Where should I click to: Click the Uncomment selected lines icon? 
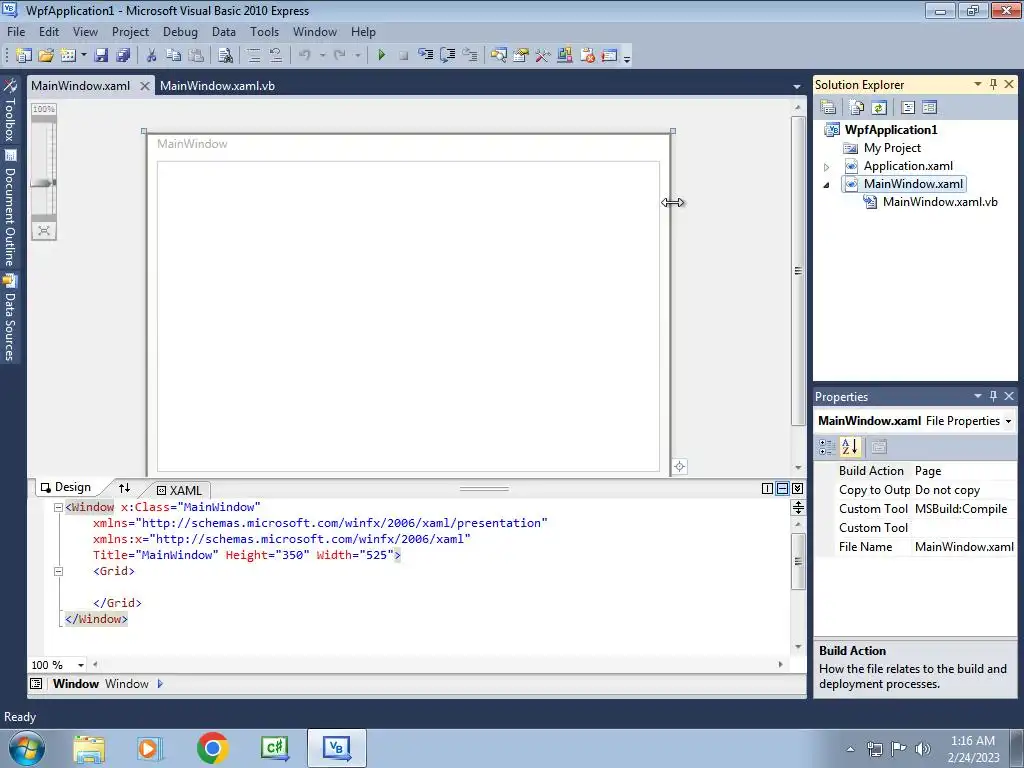276,56
